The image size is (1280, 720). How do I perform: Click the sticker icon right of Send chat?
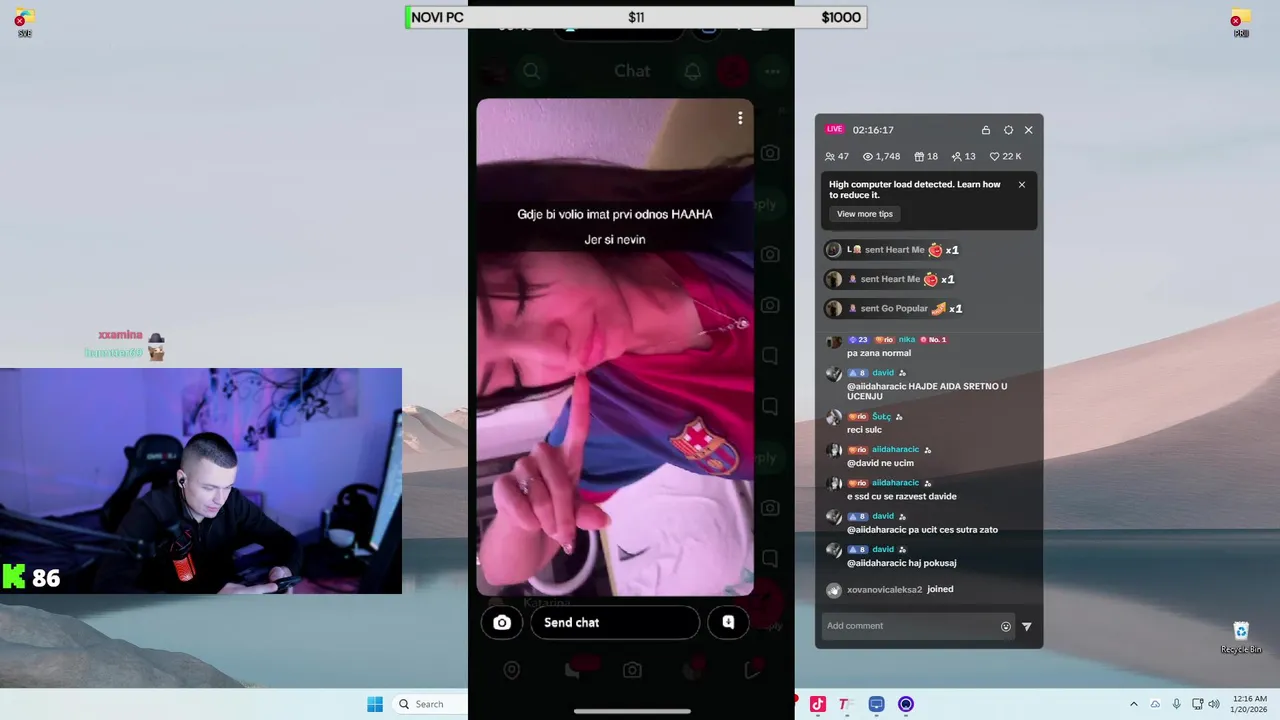[728, 622]
